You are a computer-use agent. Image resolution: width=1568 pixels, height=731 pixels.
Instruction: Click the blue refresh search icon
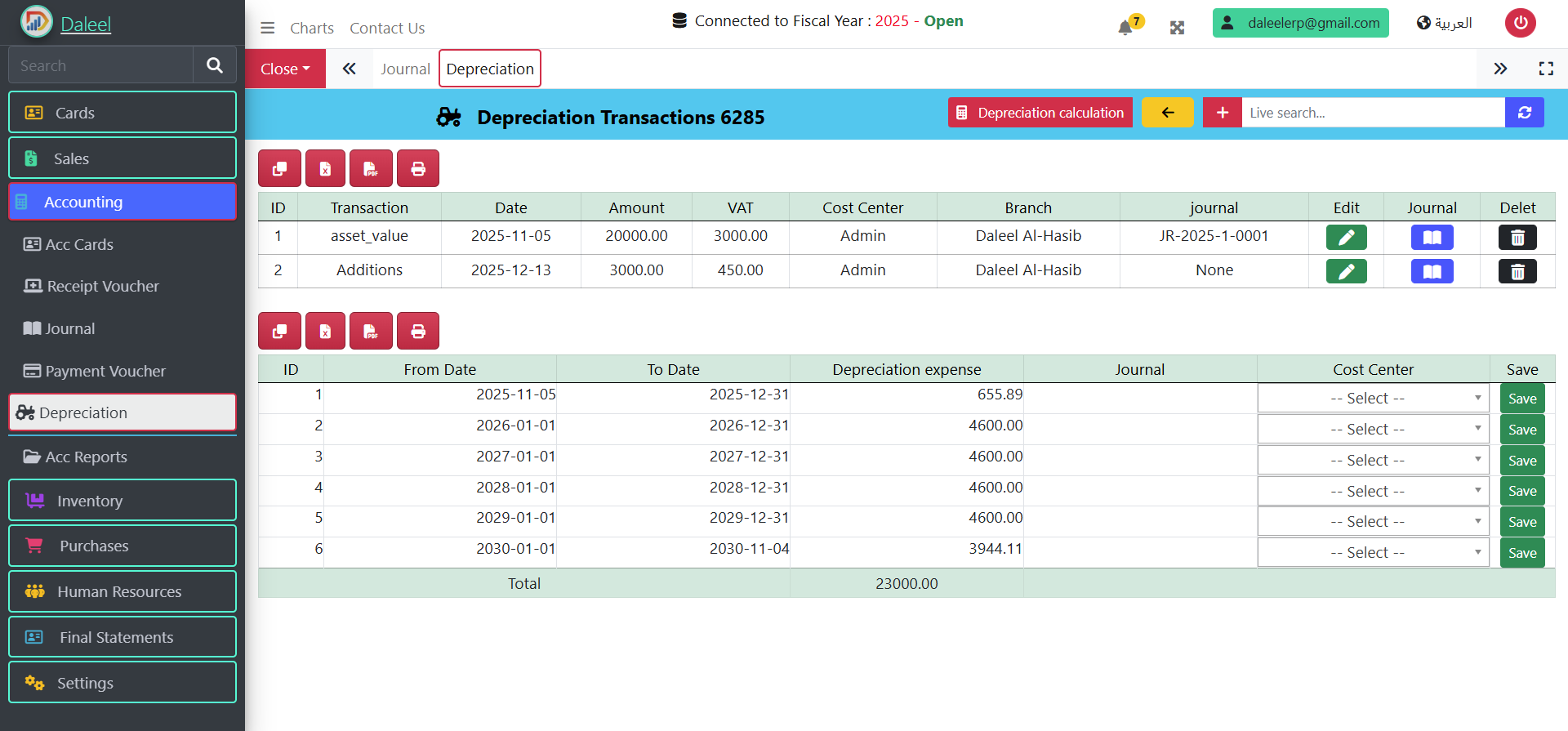point(1524,113)
